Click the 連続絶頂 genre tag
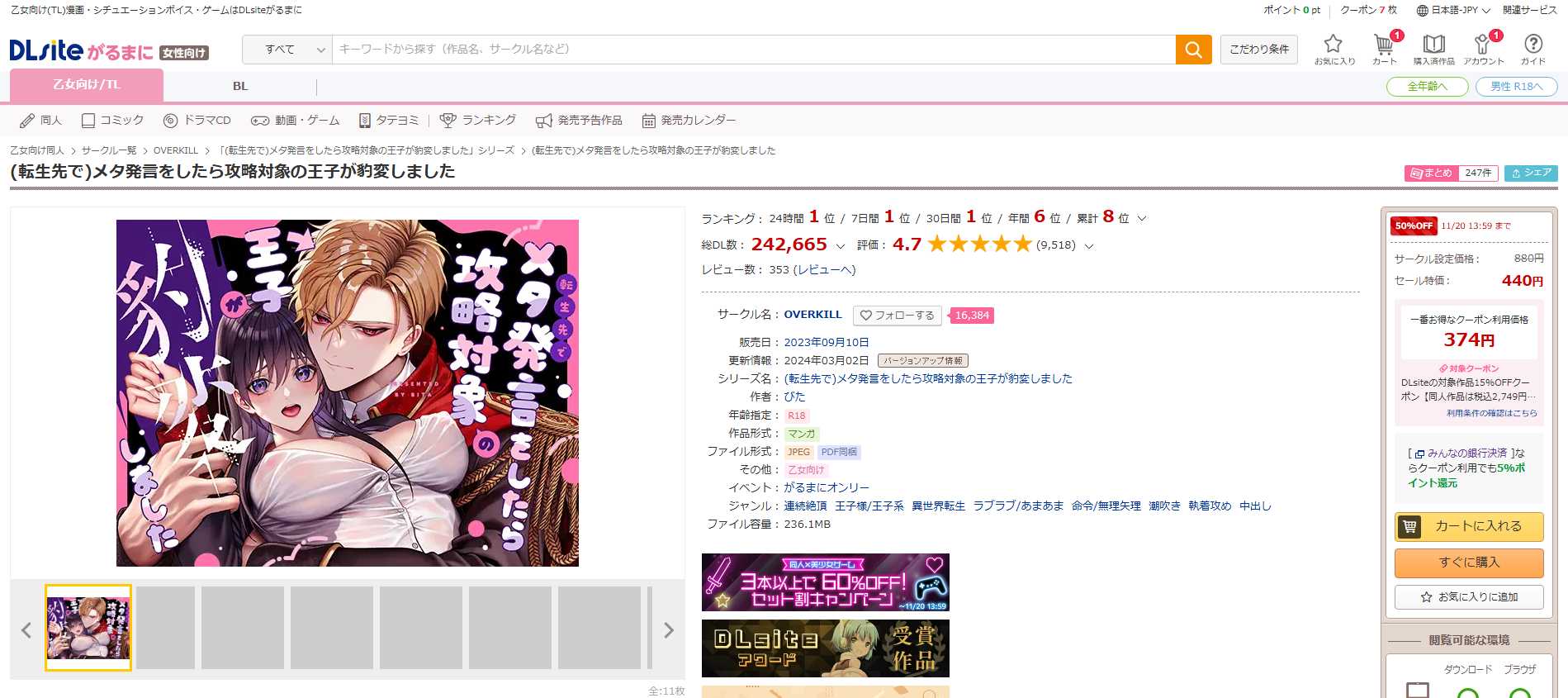The image size is (1568, 698). (805, 506)
